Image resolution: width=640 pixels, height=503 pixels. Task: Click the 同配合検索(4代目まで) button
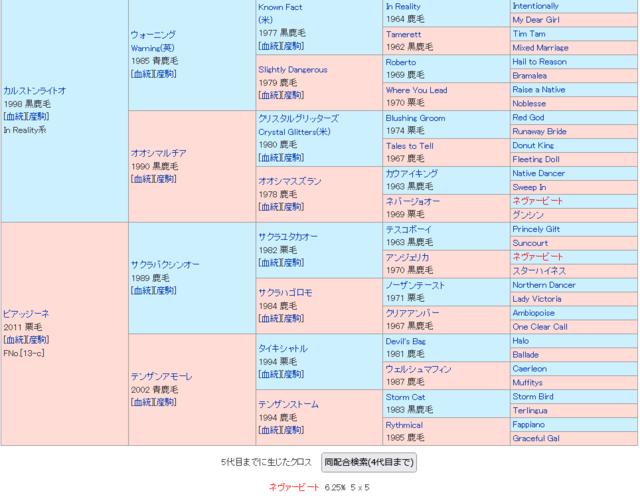(x=368, y=462)
